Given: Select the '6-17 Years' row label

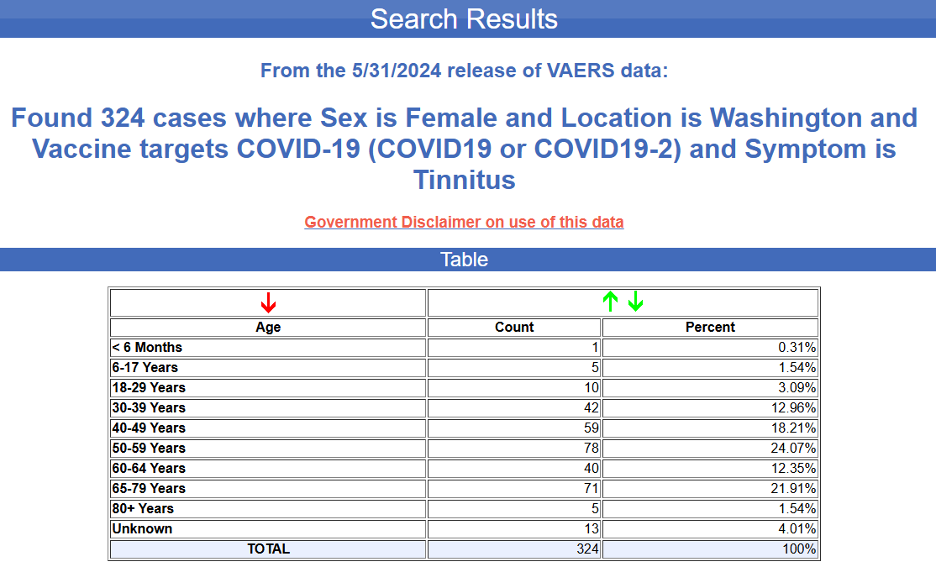Looking at the screenshot, I should 145,368.
